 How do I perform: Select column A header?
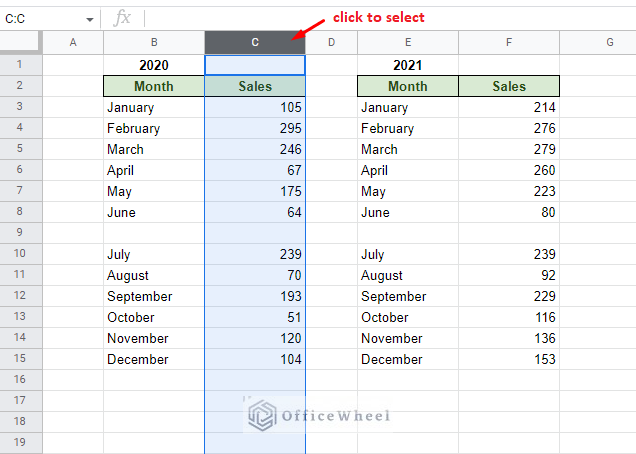click(x=73, y=42)
